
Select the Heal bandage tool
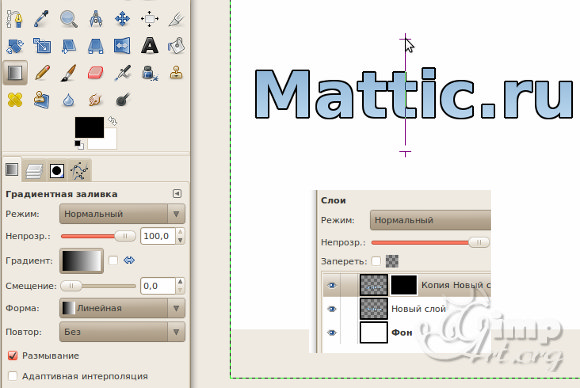point(15,100)
